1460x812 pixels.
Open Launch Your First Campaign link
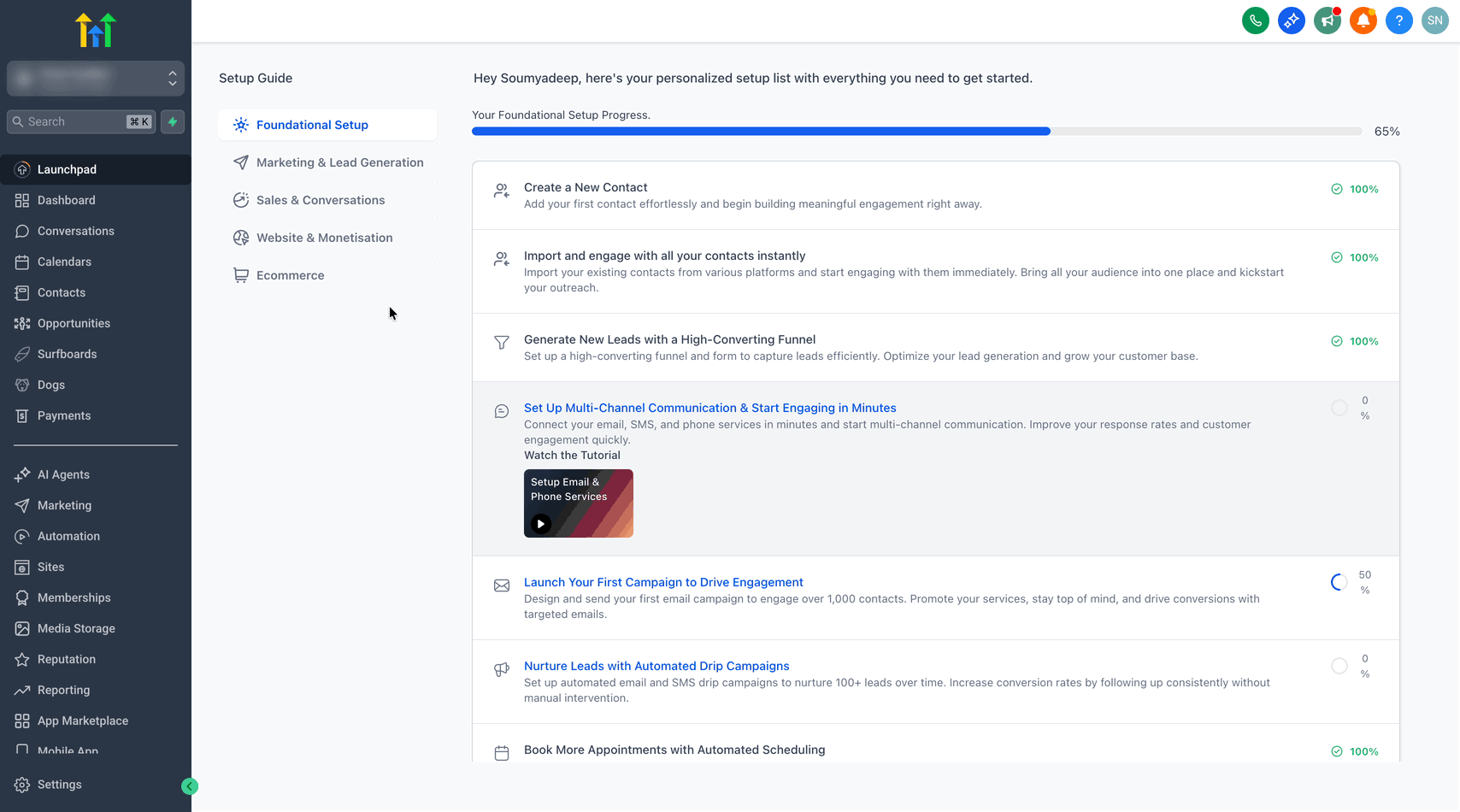[663, 582]
